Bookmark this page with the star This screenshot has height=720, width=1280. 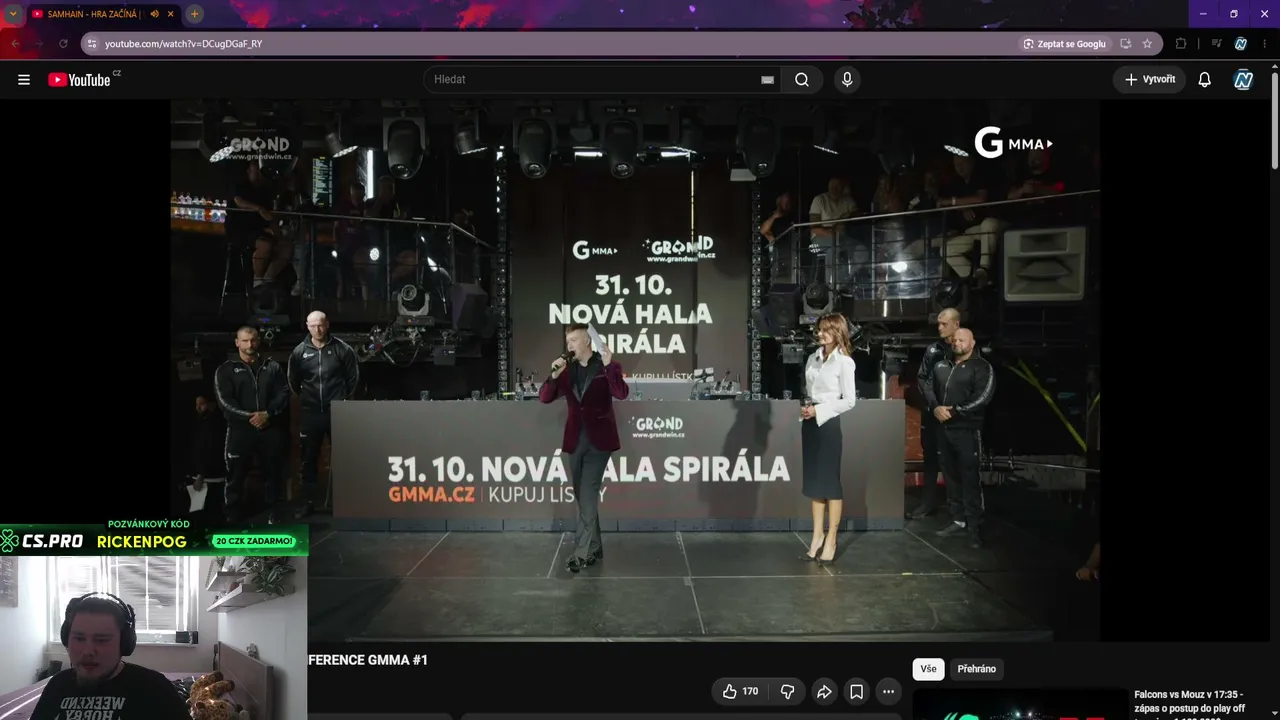click(1147, 44)
